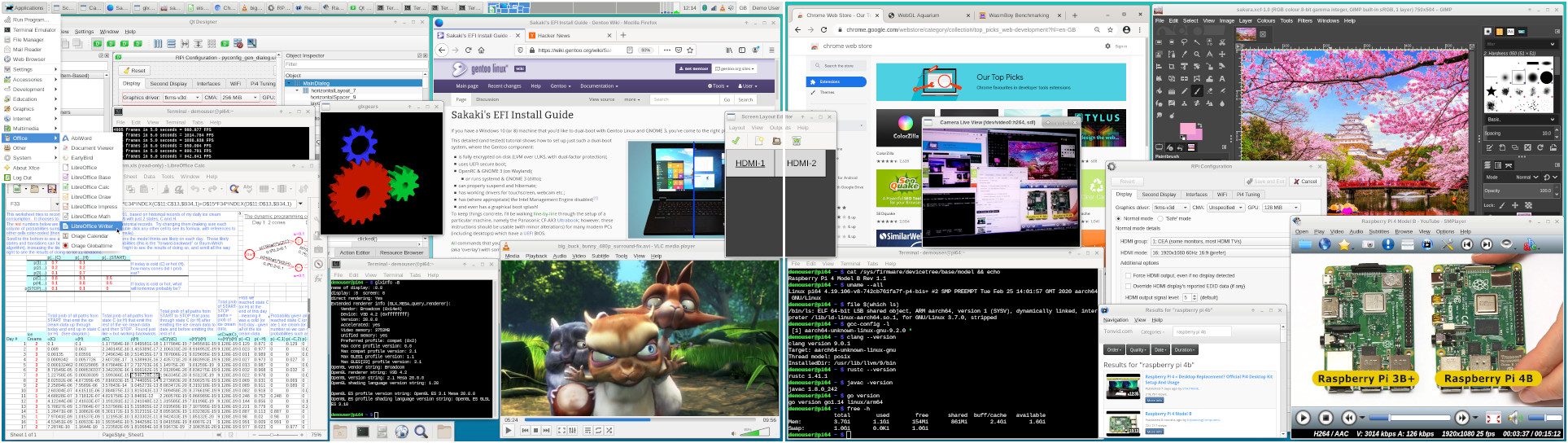This screenshot has height=443, width=1568.
Task: Click Chrome reload icon
Action: pyautogui.click(x=823, y=30)
